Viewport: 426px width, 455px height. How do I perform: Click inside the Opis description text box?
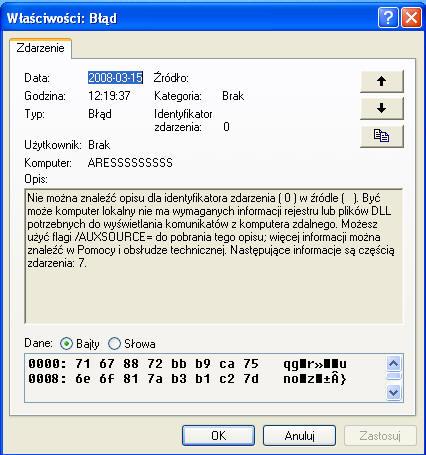point(213,256)
